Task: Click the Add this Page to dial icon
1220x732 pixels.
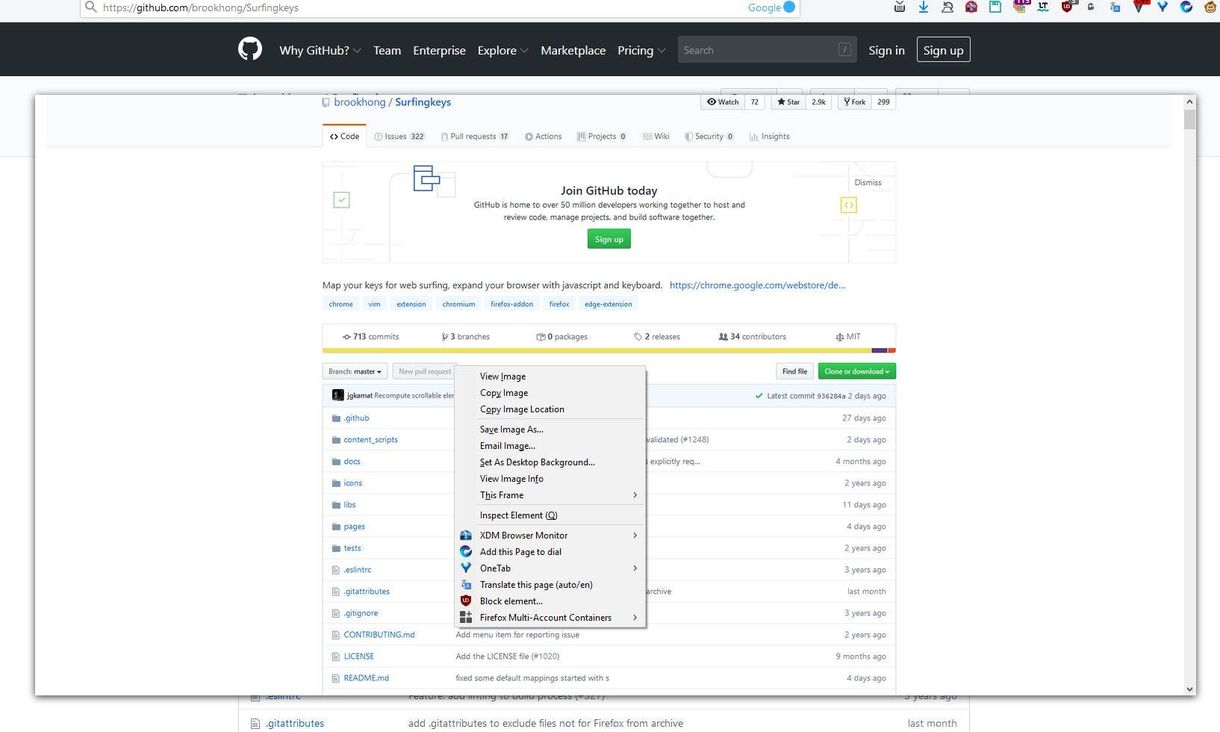Action: point(466,552)
